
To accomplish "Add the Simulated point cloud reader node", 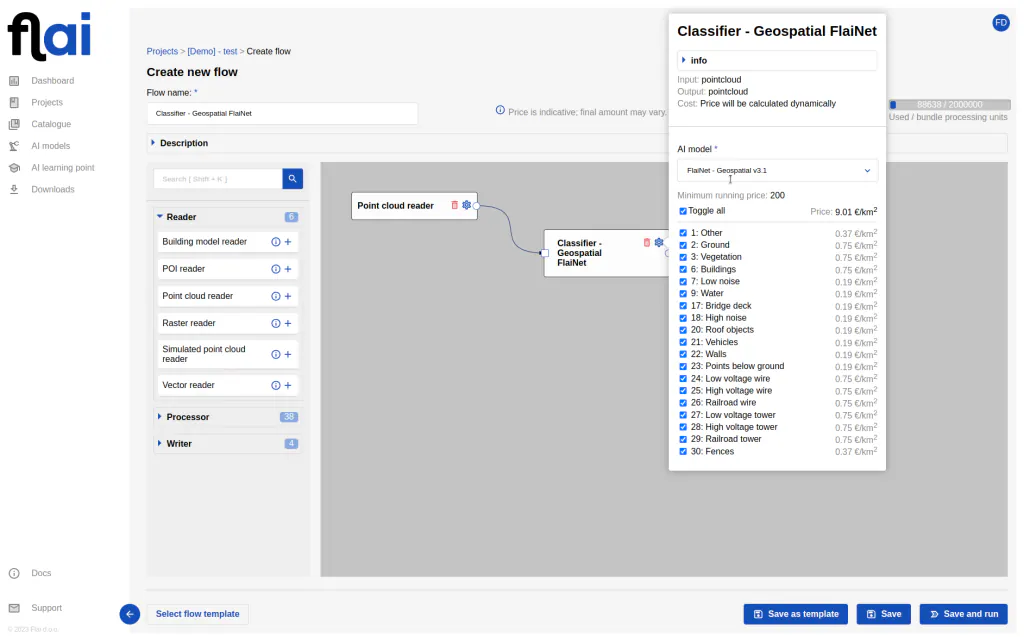I will point(288,354).
